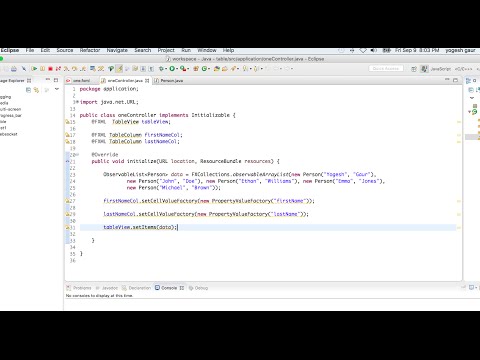Click the red Terminate stop icon
The width and height of the screenshot is (480, 360).
coord(50,69)
